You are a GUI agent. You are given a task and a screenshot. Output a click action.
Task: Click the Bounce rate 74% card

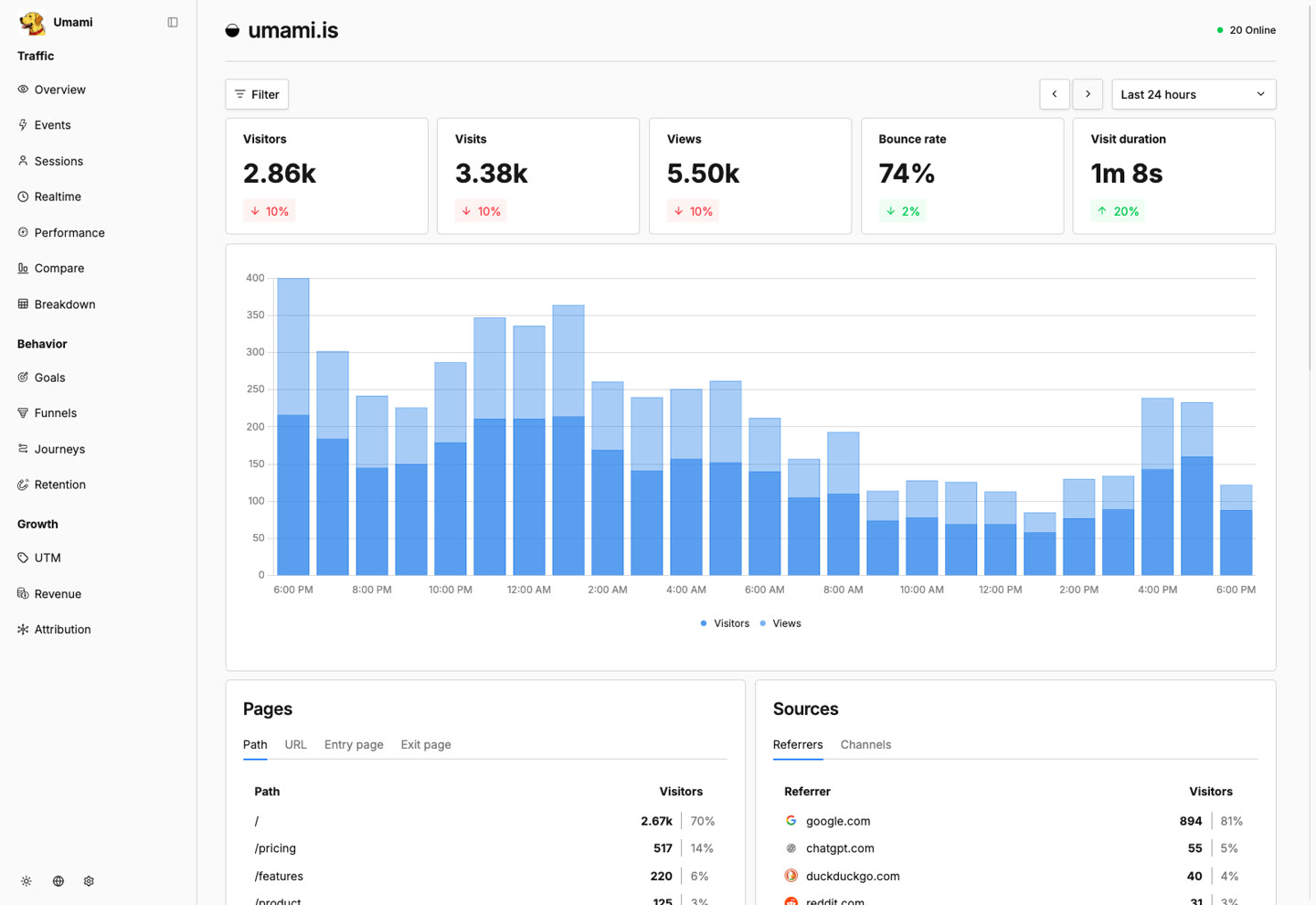[x=962, y=176]
